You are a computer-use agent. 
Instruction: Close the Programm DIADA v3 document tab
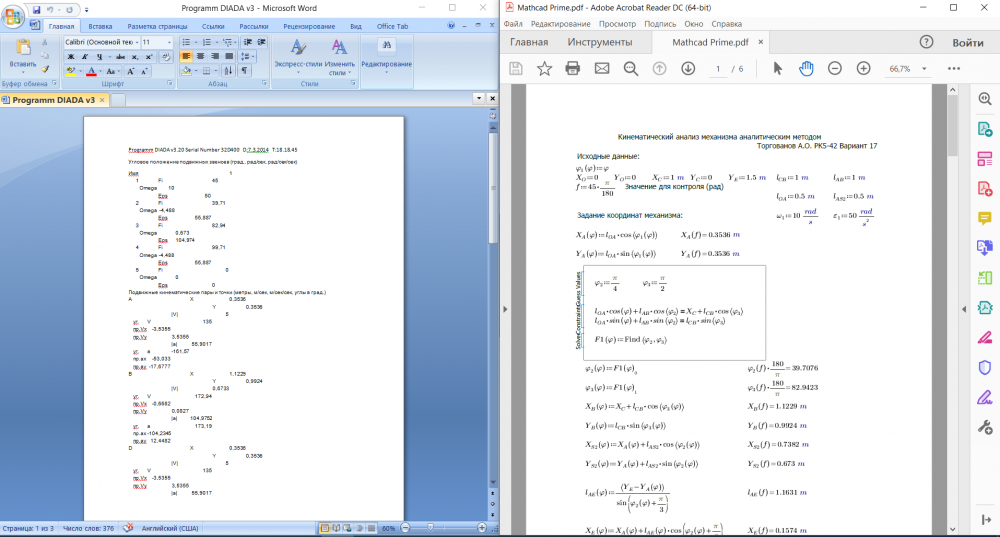(x=102, y=100)
